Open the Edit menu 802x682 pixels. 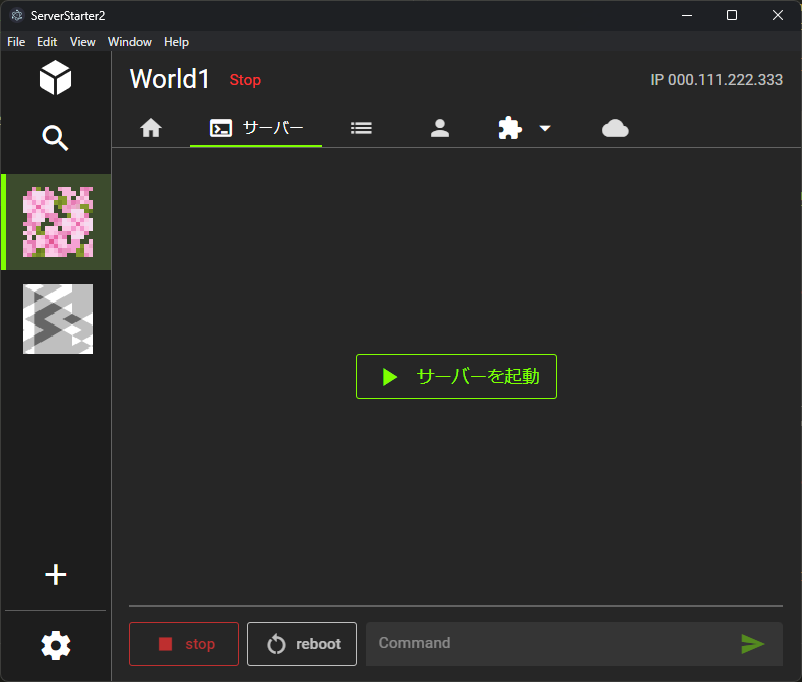coord(47,42)
